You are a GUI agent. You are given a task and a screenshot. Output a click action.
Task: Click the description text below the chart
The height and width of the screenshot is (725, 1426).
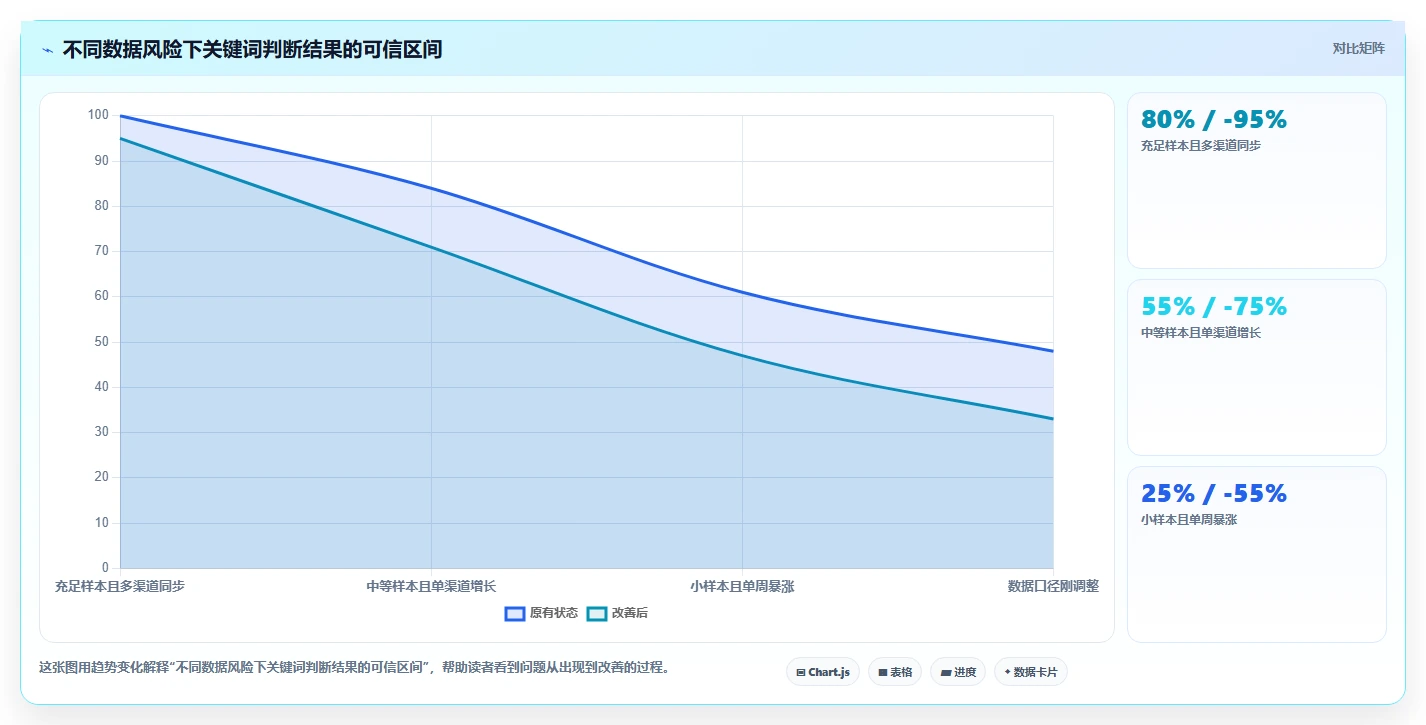pos(354,667)
